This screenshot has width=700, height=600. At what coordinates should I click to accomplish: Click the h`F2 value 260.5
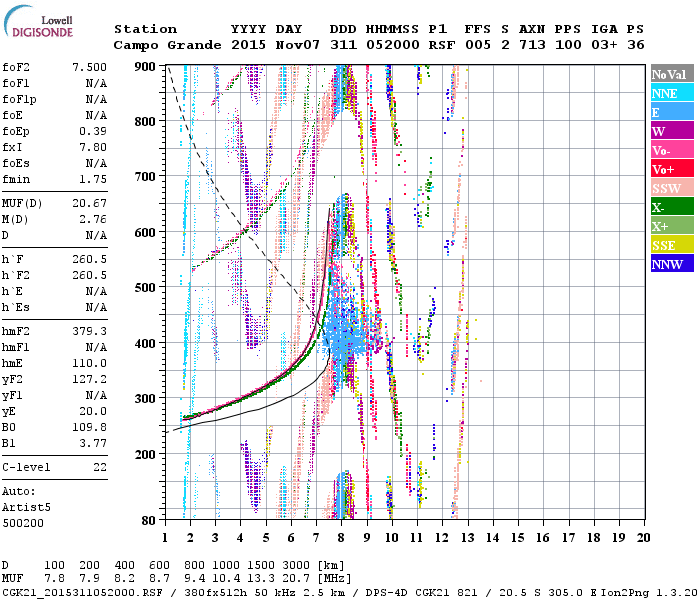[x=89, y=275]
